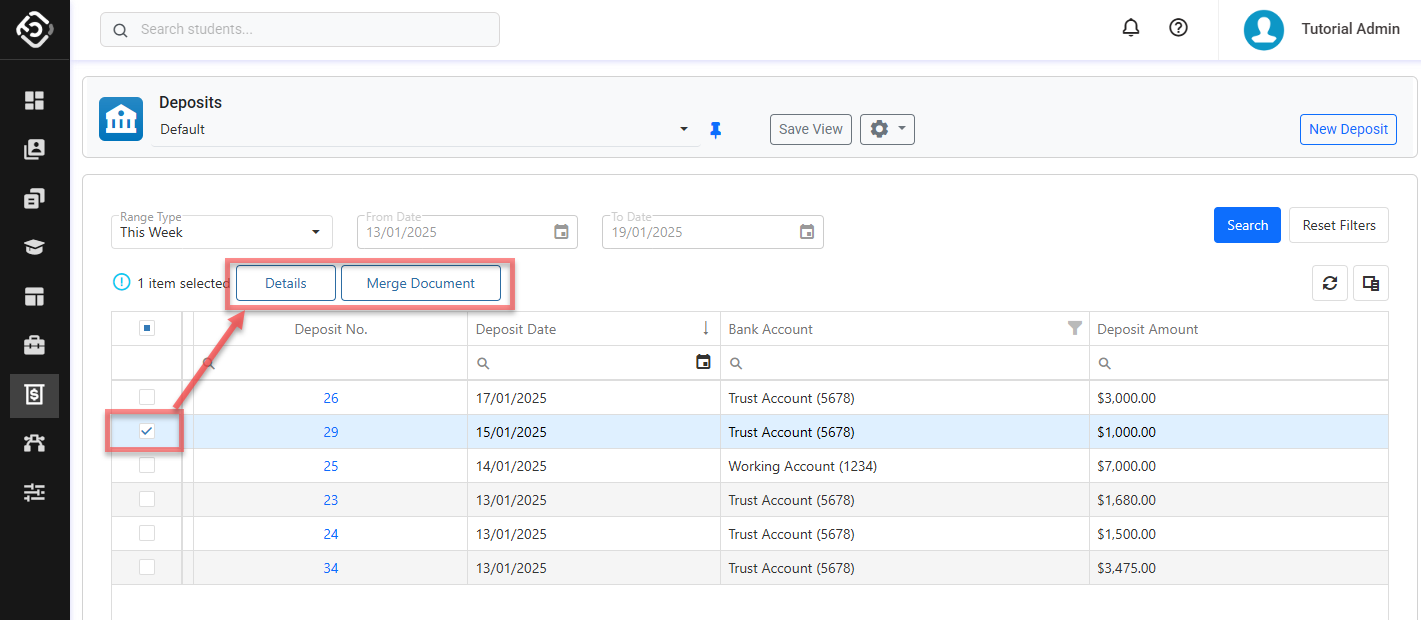
Task: Expand the Range Type dropdown
Action: pos(221,232)
